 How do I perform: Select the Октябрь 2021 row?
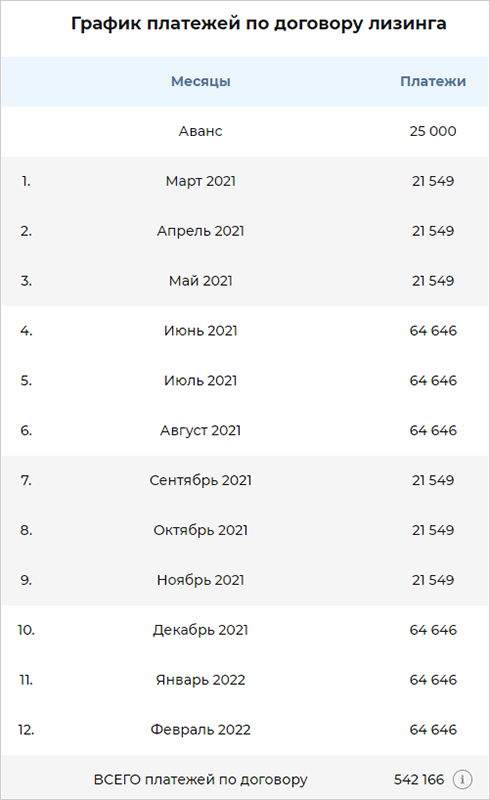(x=245, y=530)
